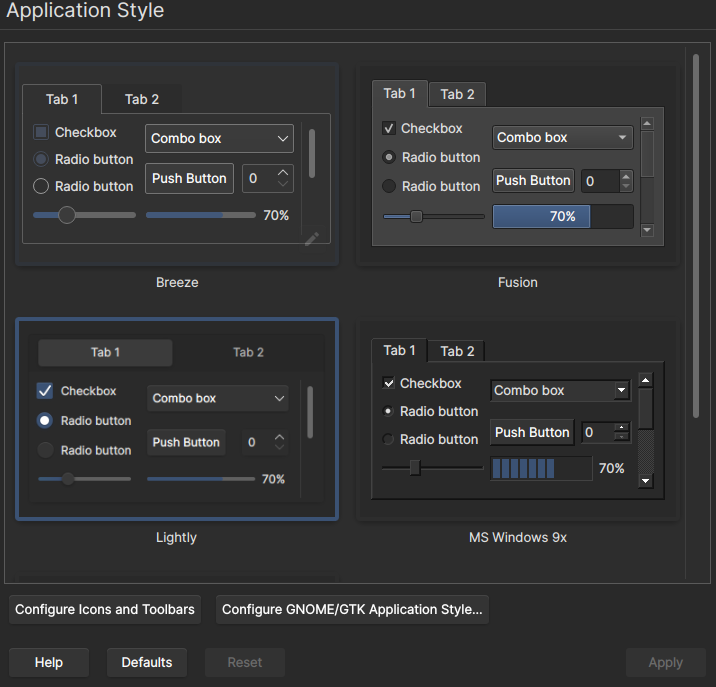Click the slider handle in Lightly preview

click(68, 479)
